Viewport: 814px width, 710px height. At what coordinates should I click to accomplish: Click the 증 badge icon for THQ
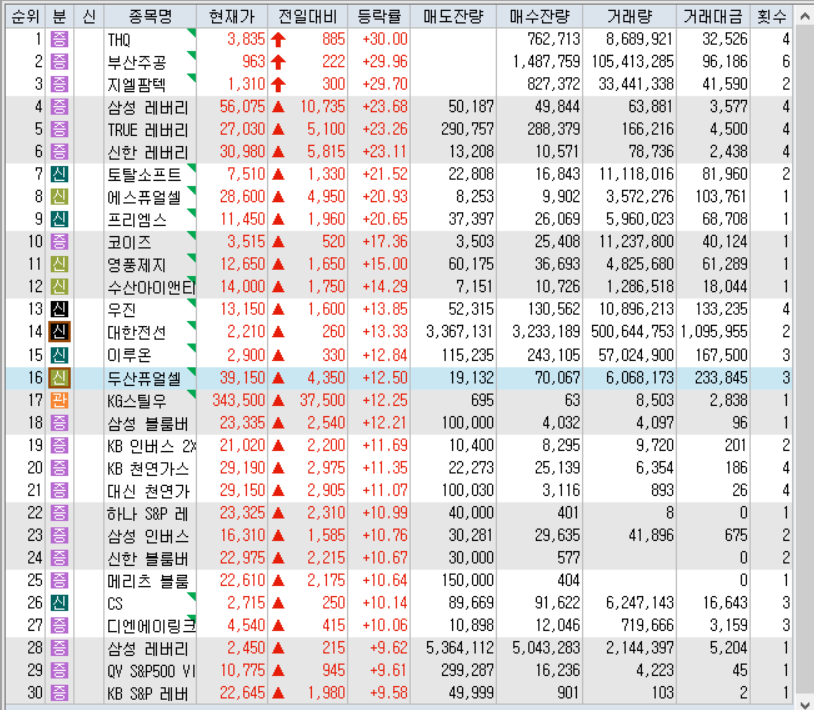tap(59, 39)
